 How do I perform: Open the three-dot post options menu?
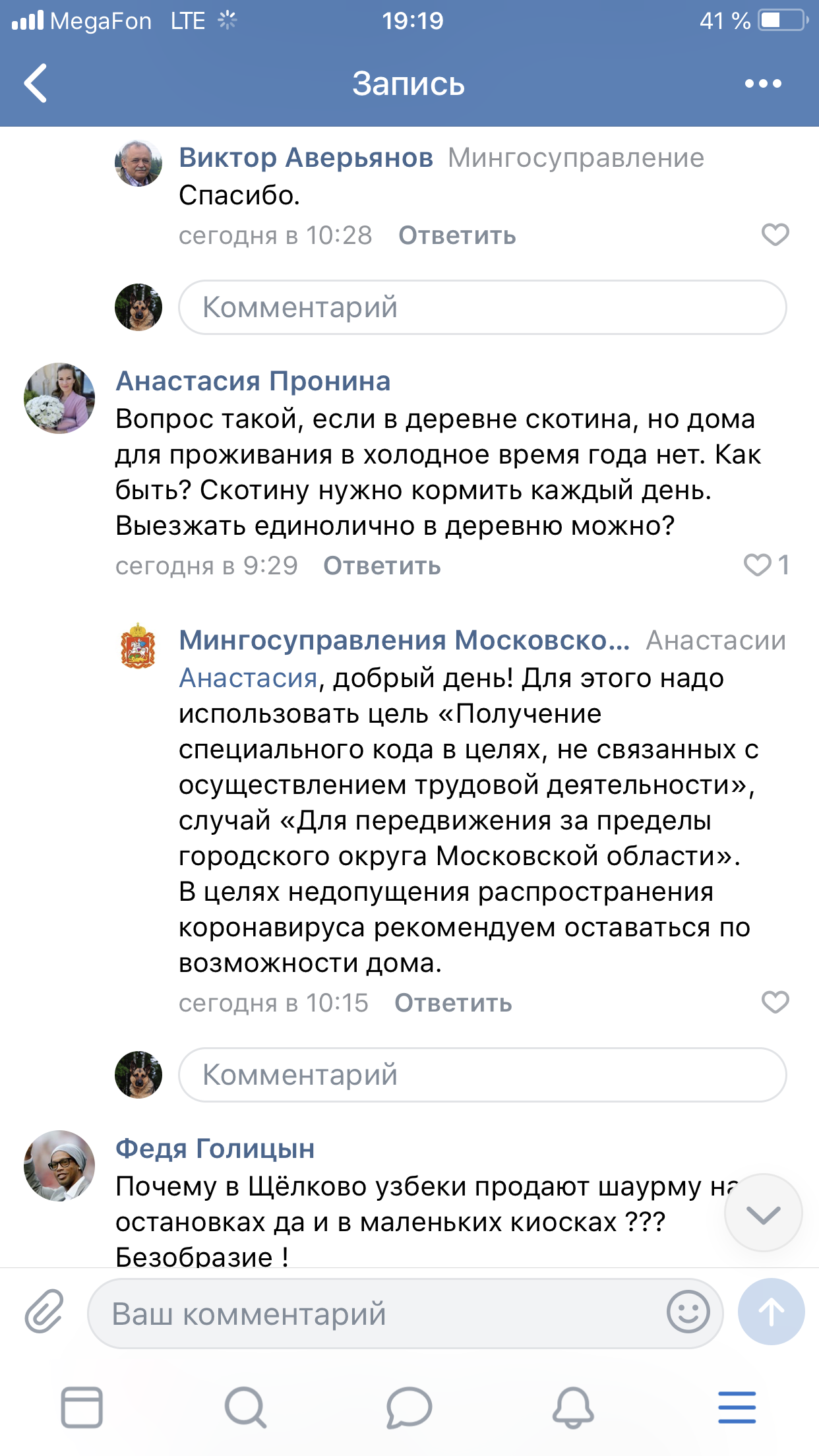(762, 84)
